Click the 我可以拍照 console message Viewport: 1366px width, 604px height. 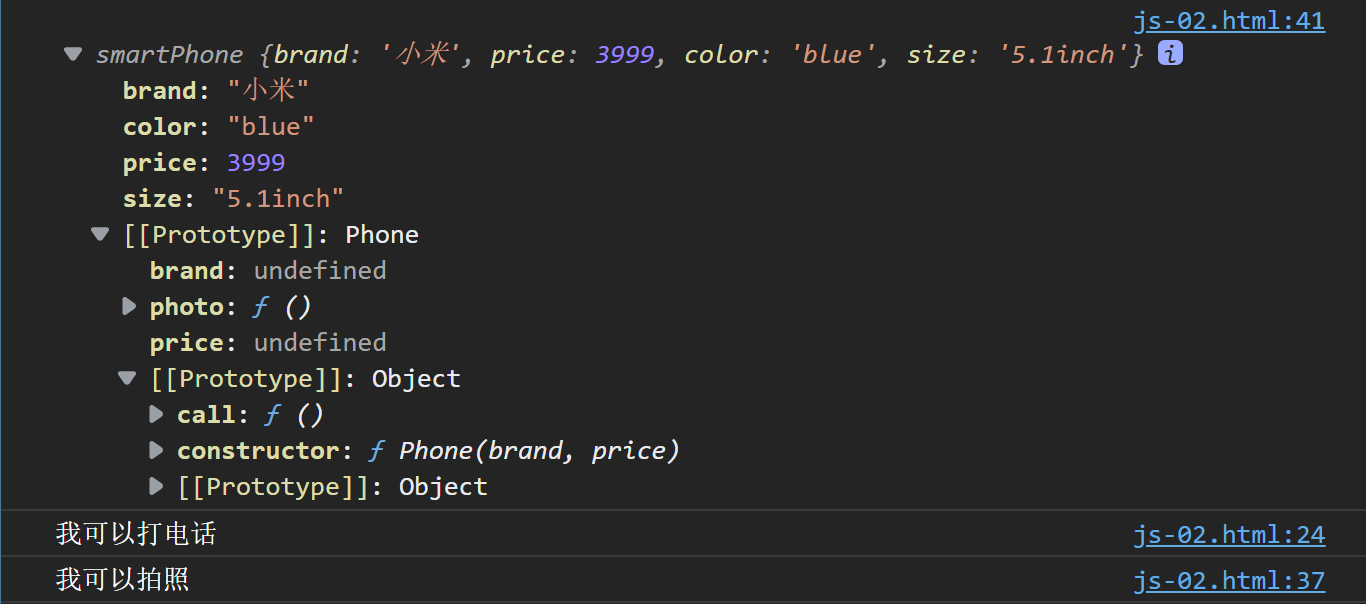point(122,579)
